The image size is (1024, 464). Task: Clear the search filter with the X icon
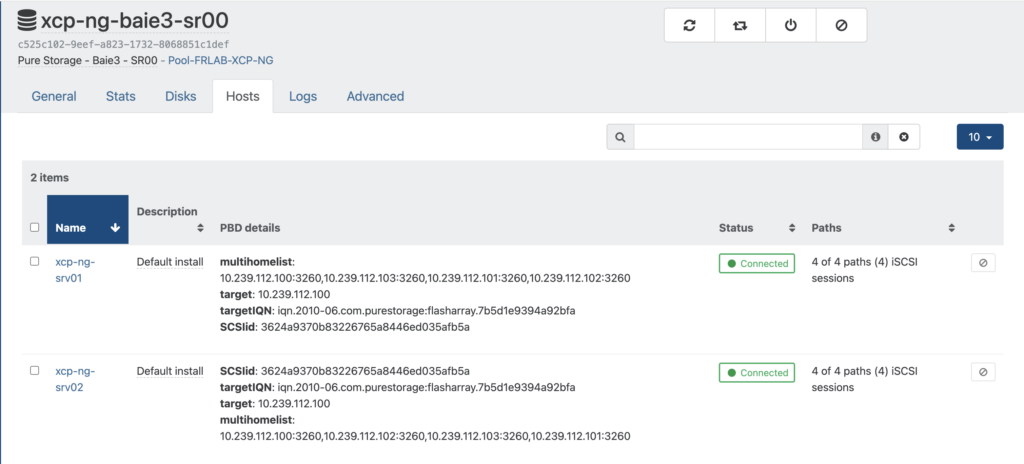coord(904,137)
